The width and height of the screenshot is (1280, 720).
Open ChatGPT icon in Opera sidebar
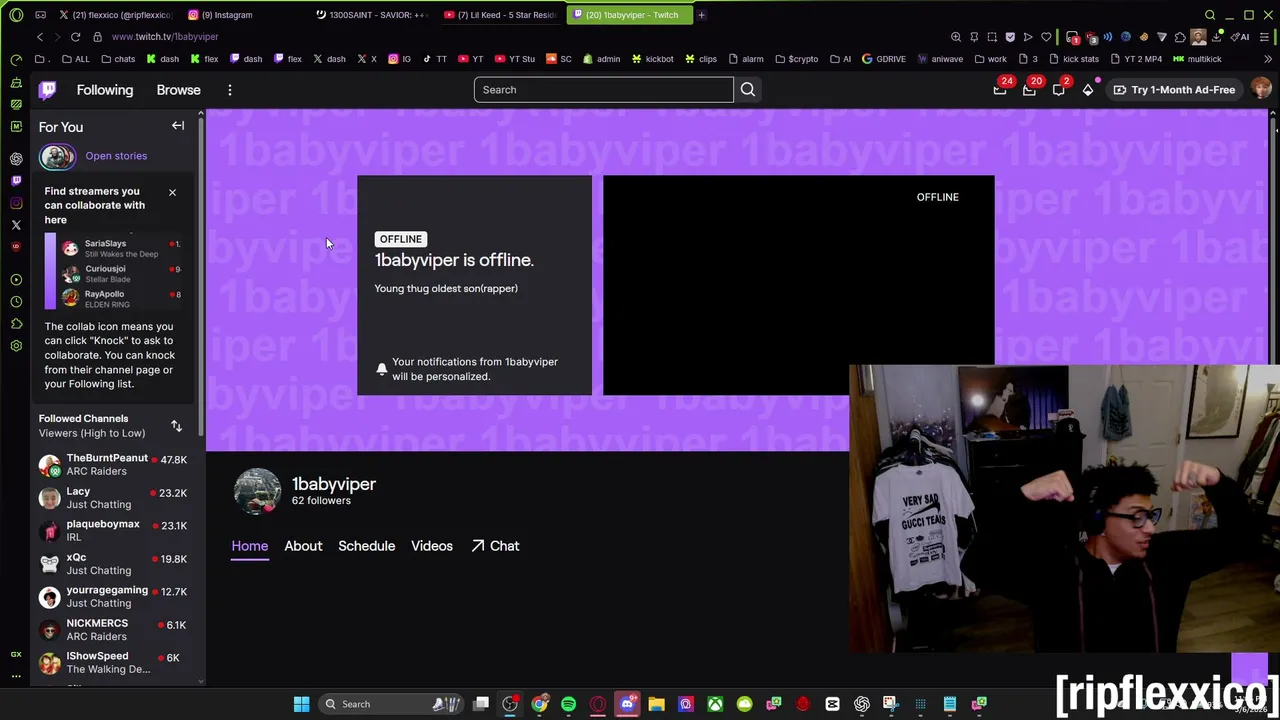16,159
